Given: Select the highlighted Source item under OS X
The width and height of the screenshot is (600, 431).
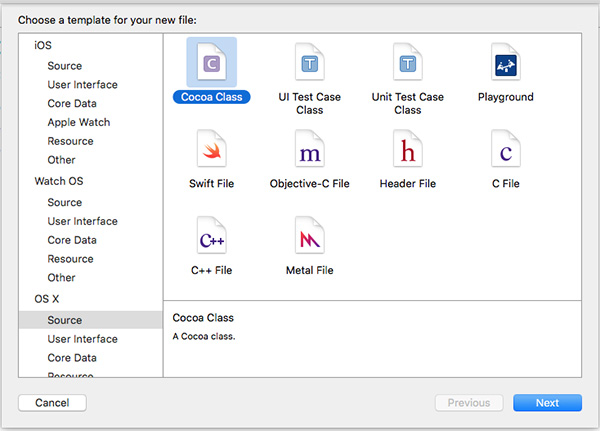Looking at the screenshot, I should tap(91, 320).
